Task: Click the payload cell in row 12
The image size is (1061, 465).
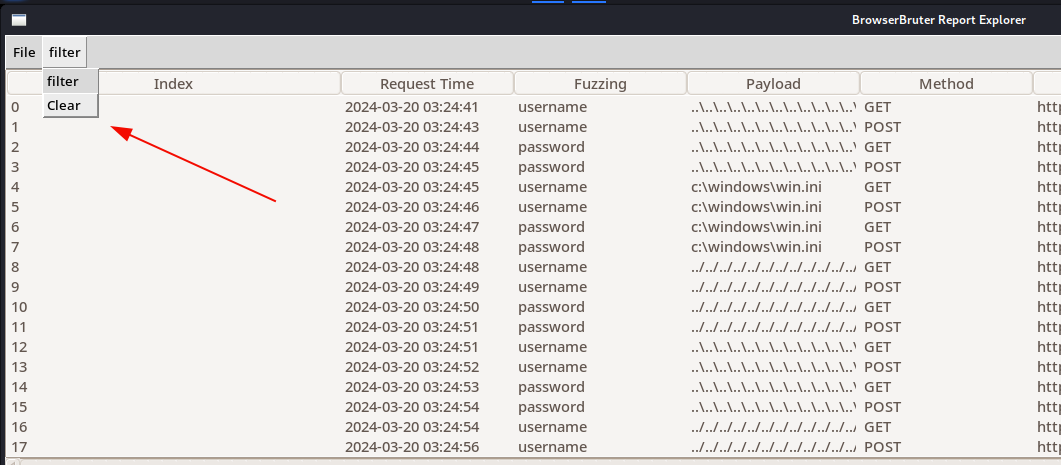Action: tap(773, 347)
